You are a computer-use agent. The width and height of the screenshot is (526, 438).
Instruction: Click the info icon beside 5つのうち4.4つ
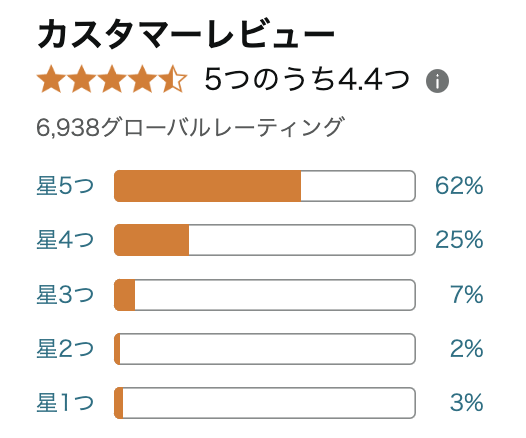click(437, 81)
